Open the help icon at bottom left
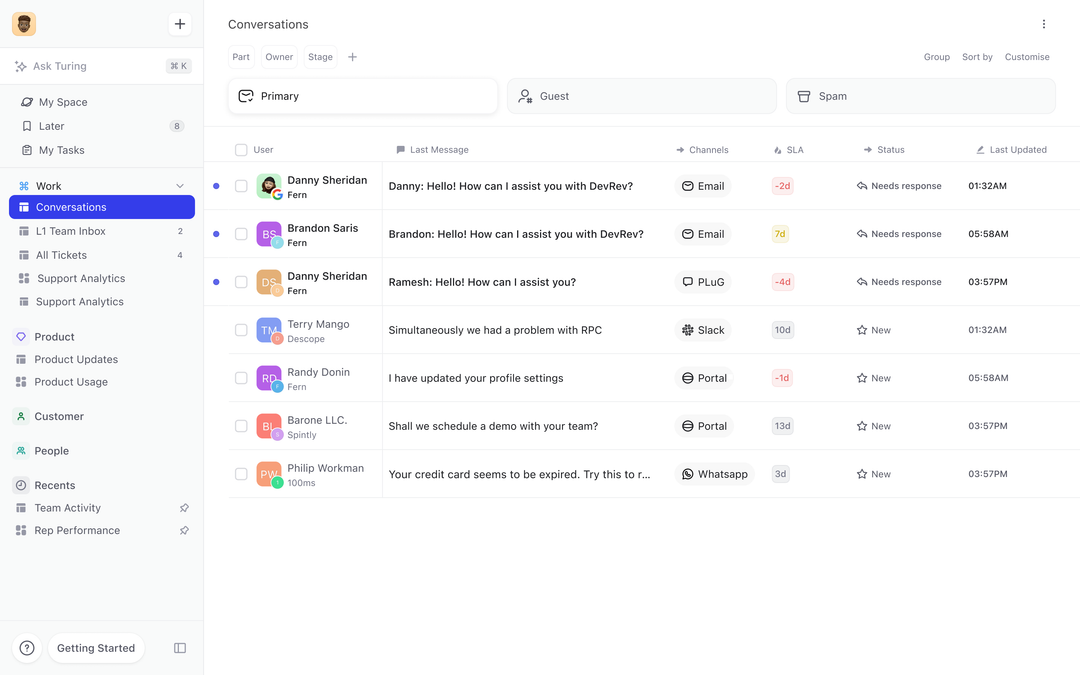 pyautogui.click(x=26, y=648)
